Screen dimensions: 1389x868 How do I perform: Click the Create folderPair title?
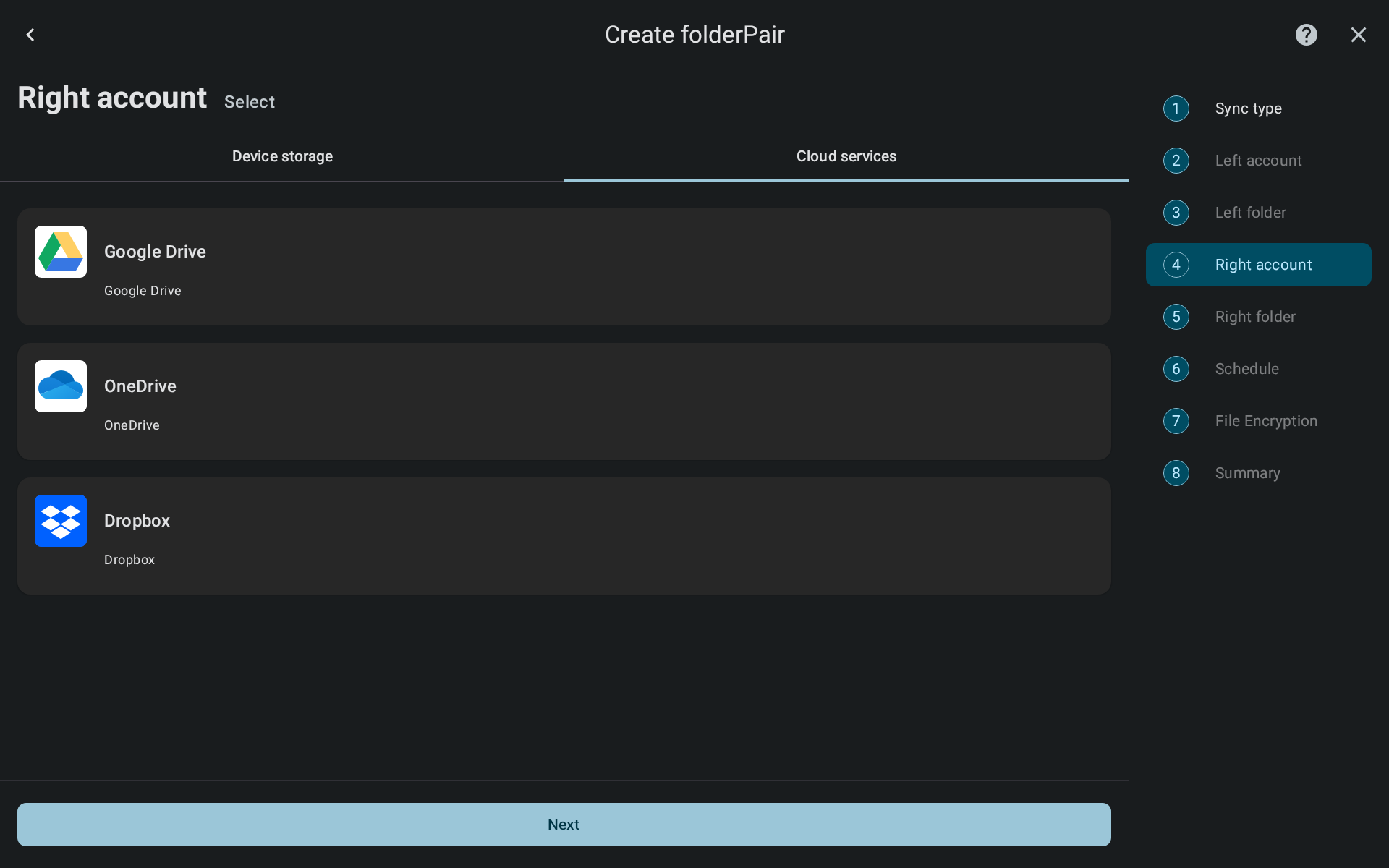point(694,35)
